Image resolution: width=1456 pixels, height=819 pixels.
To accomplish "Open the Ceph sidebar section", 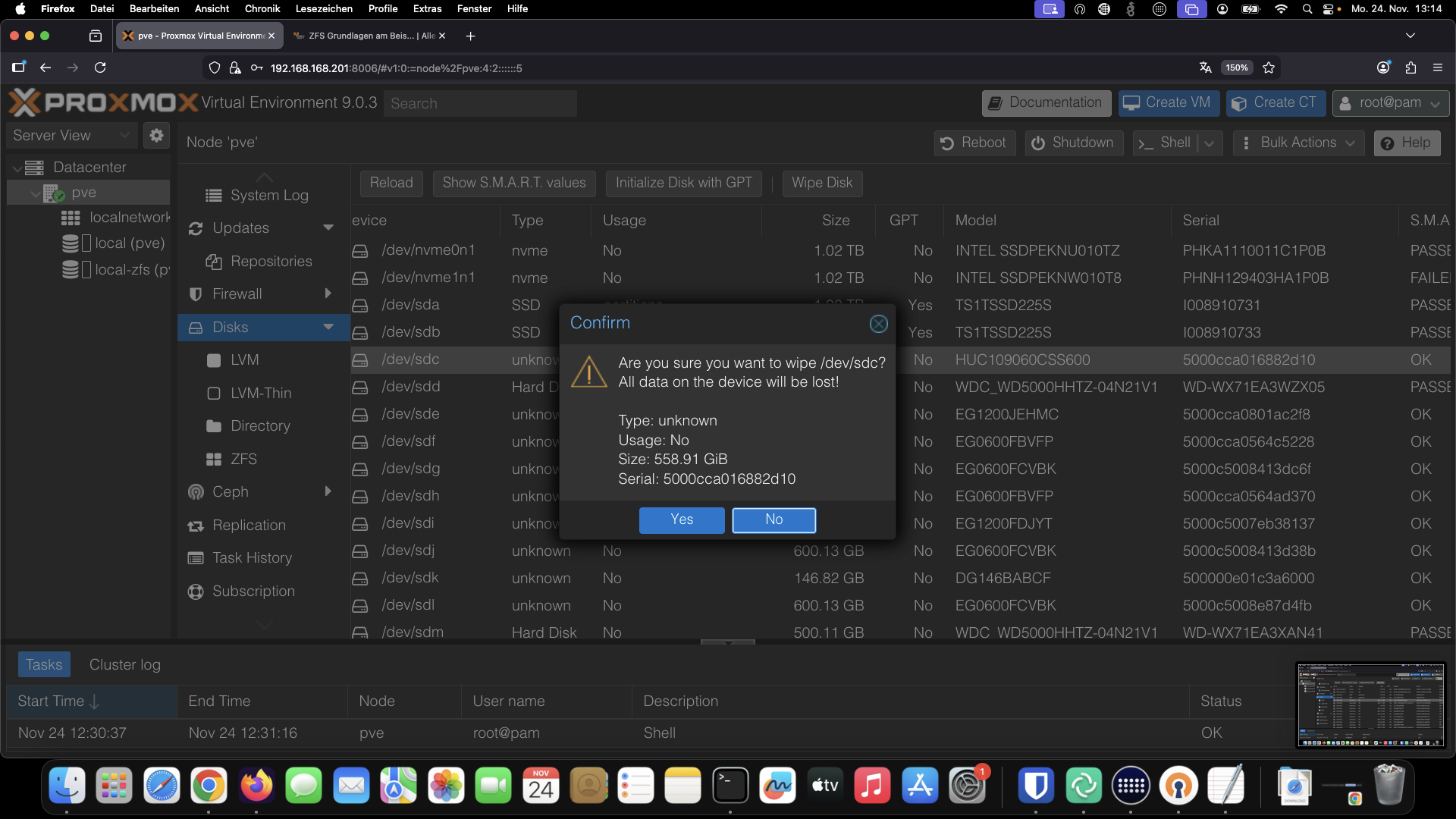I will click(230, 492).
